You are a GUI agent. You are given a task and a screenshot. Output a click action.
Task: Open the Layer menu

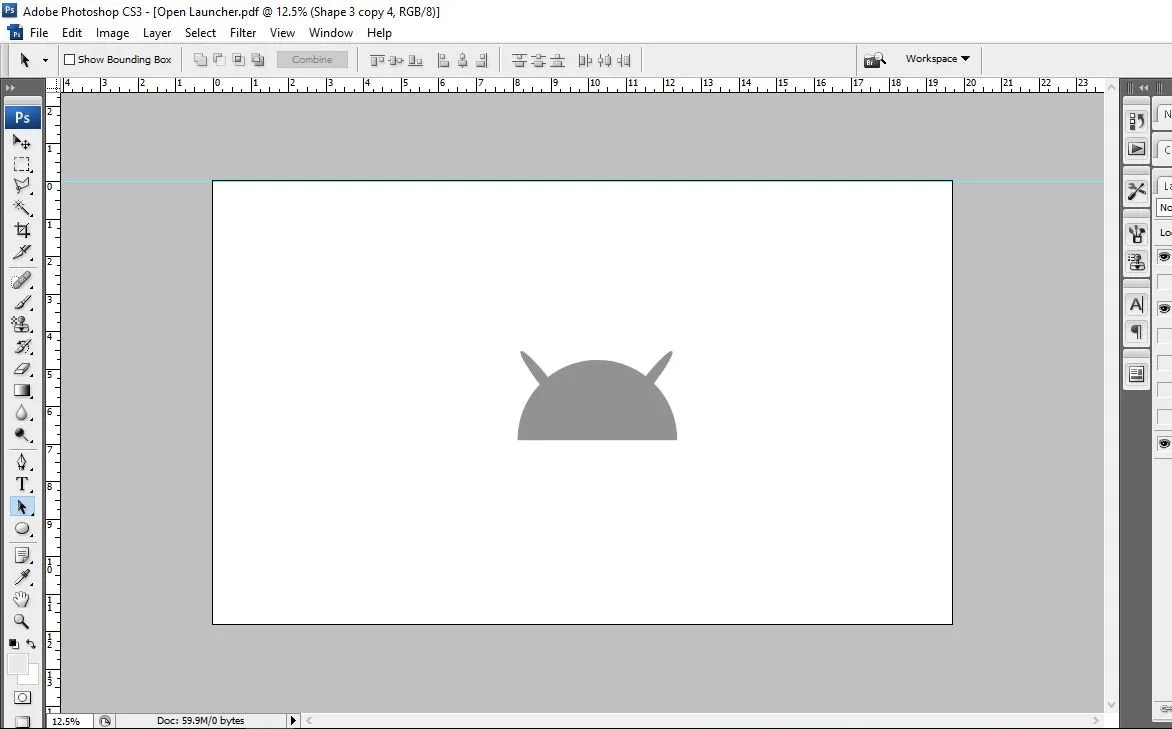tap(157, 33)
